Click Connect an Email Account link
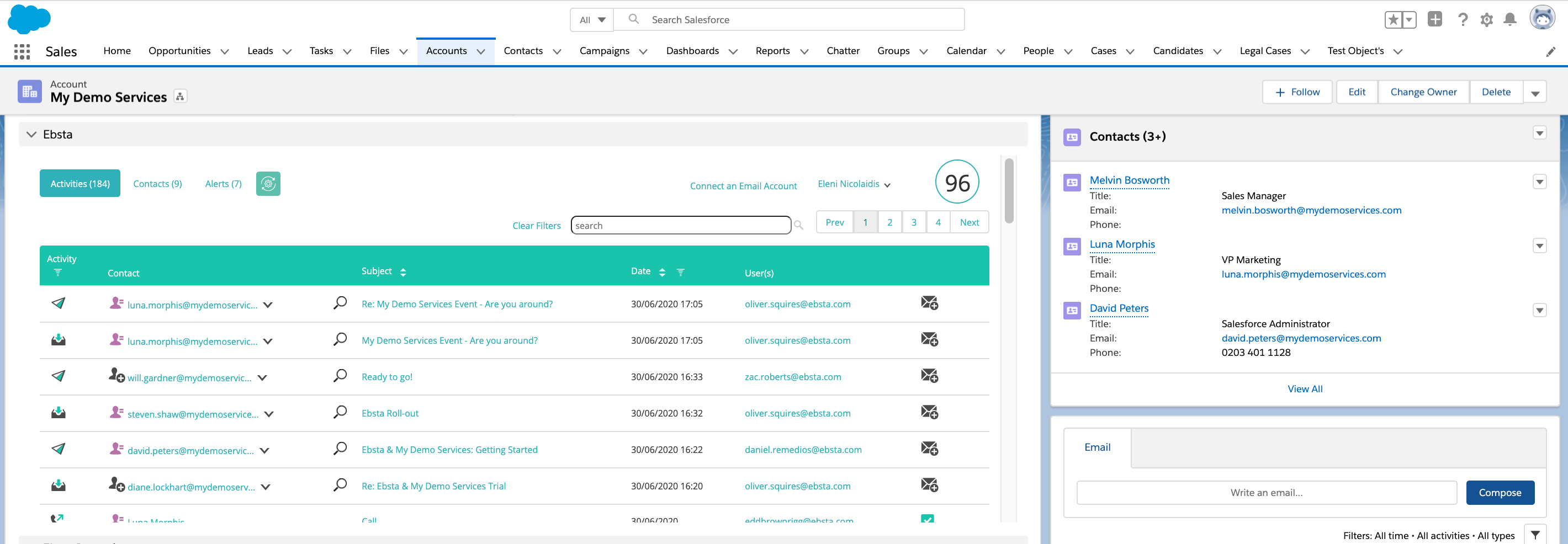Image resolution: width=1568 pixels, height=544 pixels. [x=743, y=186]
